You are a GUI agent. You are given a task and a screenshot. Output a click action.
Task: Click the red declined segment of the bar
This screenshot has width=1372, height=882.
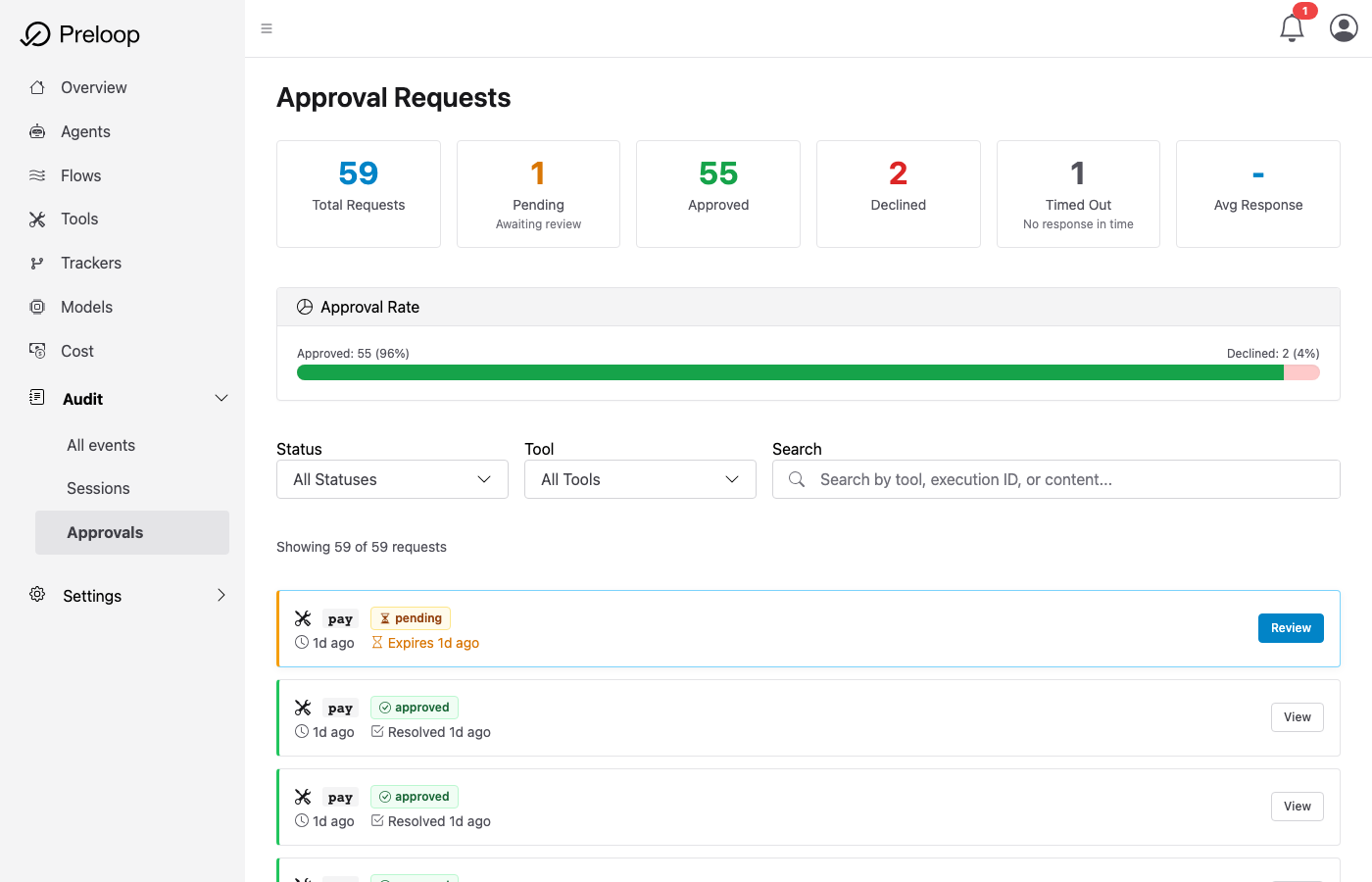pos(1301,372)
